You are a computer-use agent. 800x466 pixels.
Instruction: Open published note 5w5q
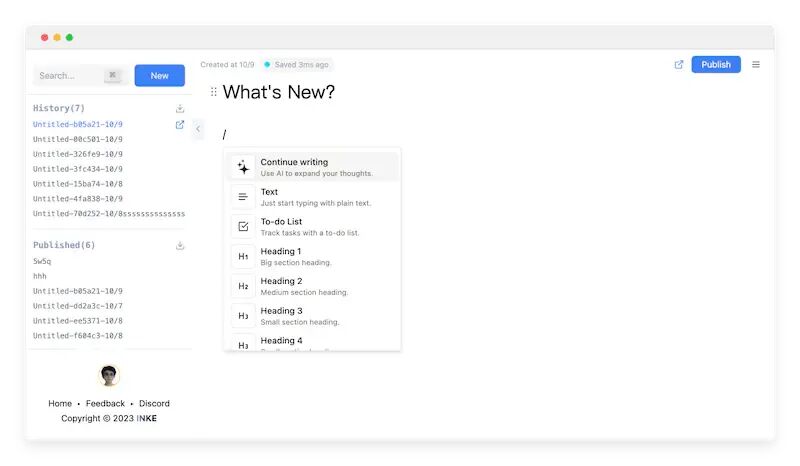coord(42,261)
